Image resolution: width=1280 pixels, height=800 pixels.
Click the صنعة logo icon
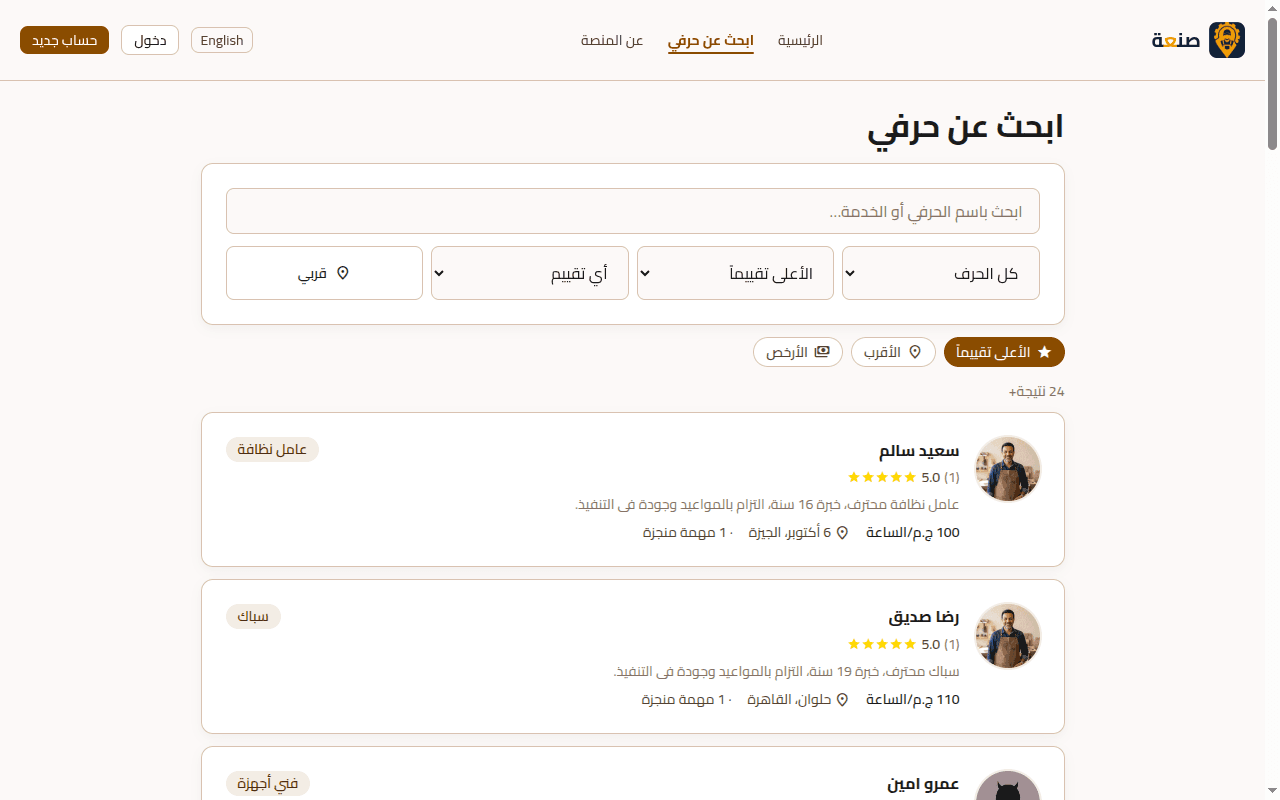(x=1227, y=40)
